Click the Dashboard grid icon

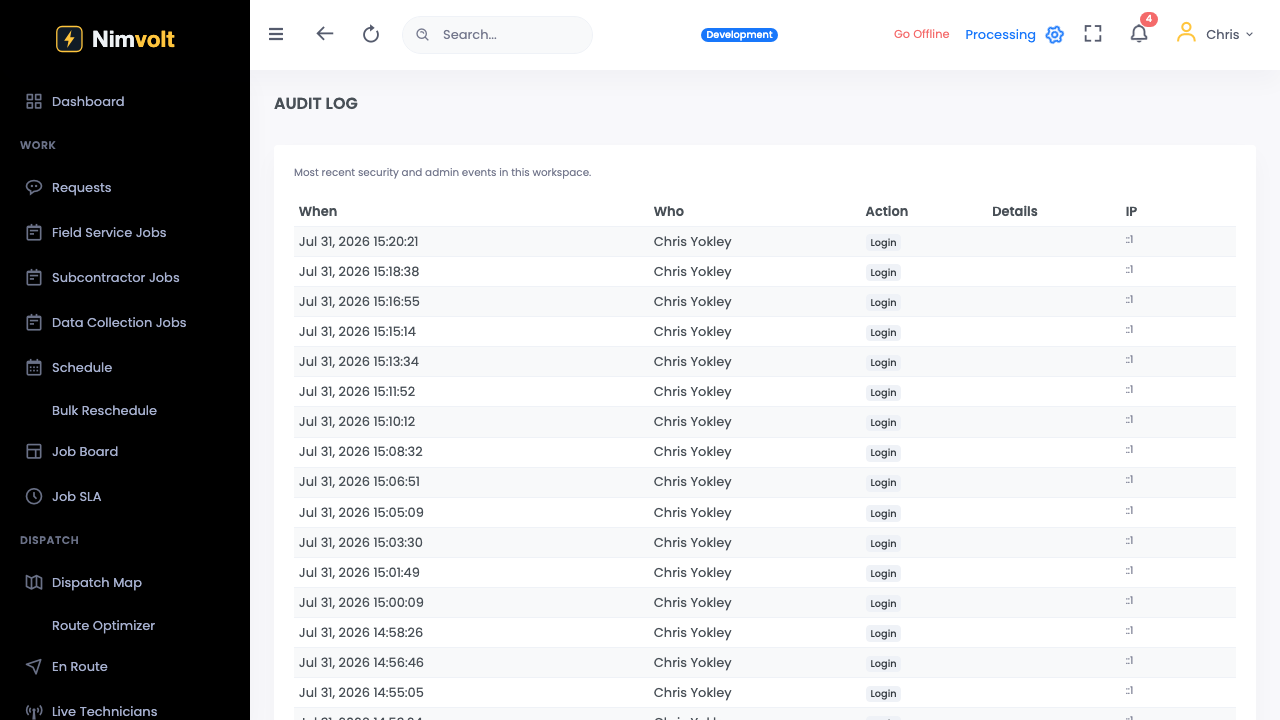coord(34,101)
